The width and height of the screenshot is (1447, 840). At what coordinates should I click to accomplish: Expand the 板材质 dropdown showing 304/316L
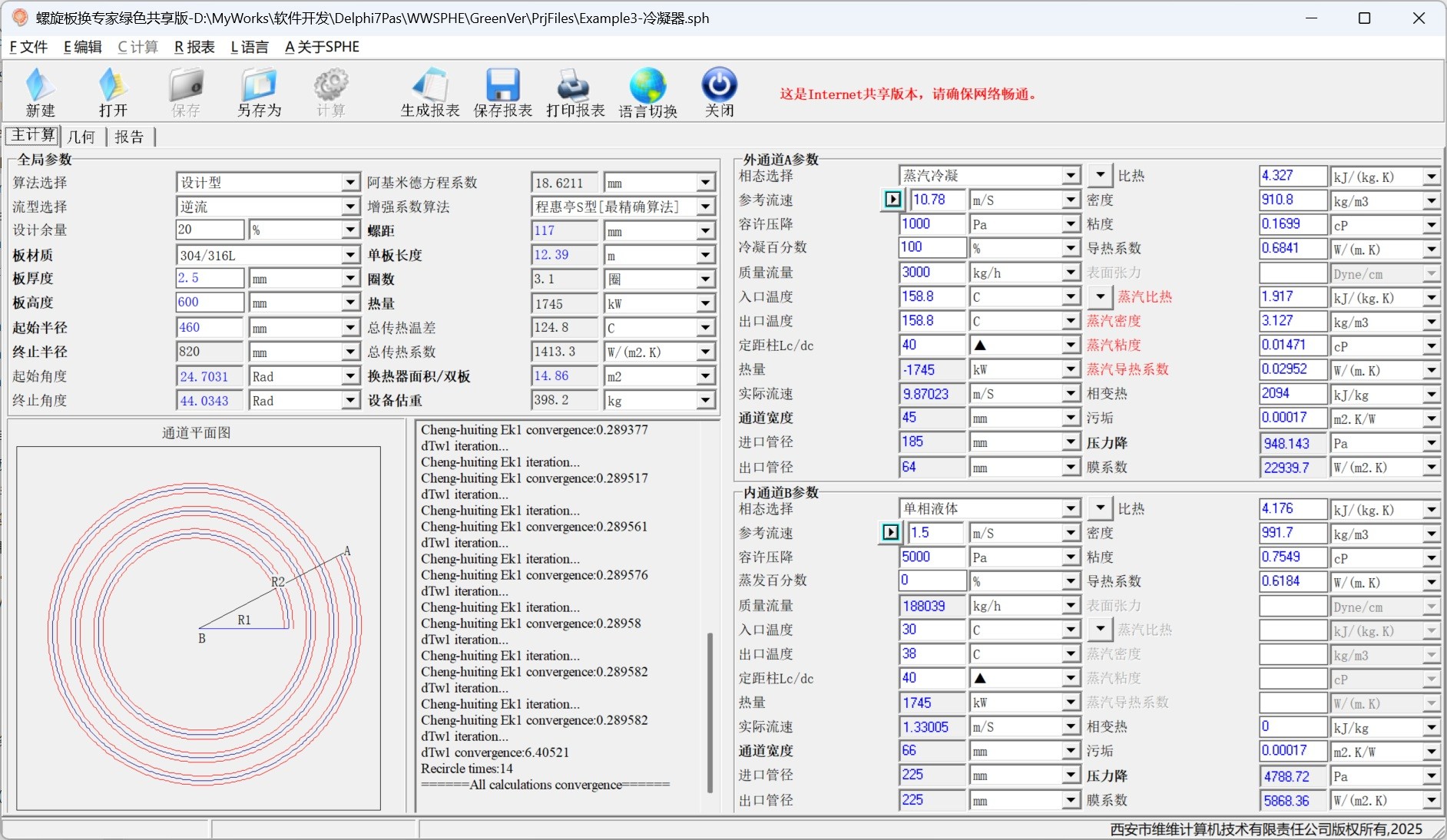[350, 255]
